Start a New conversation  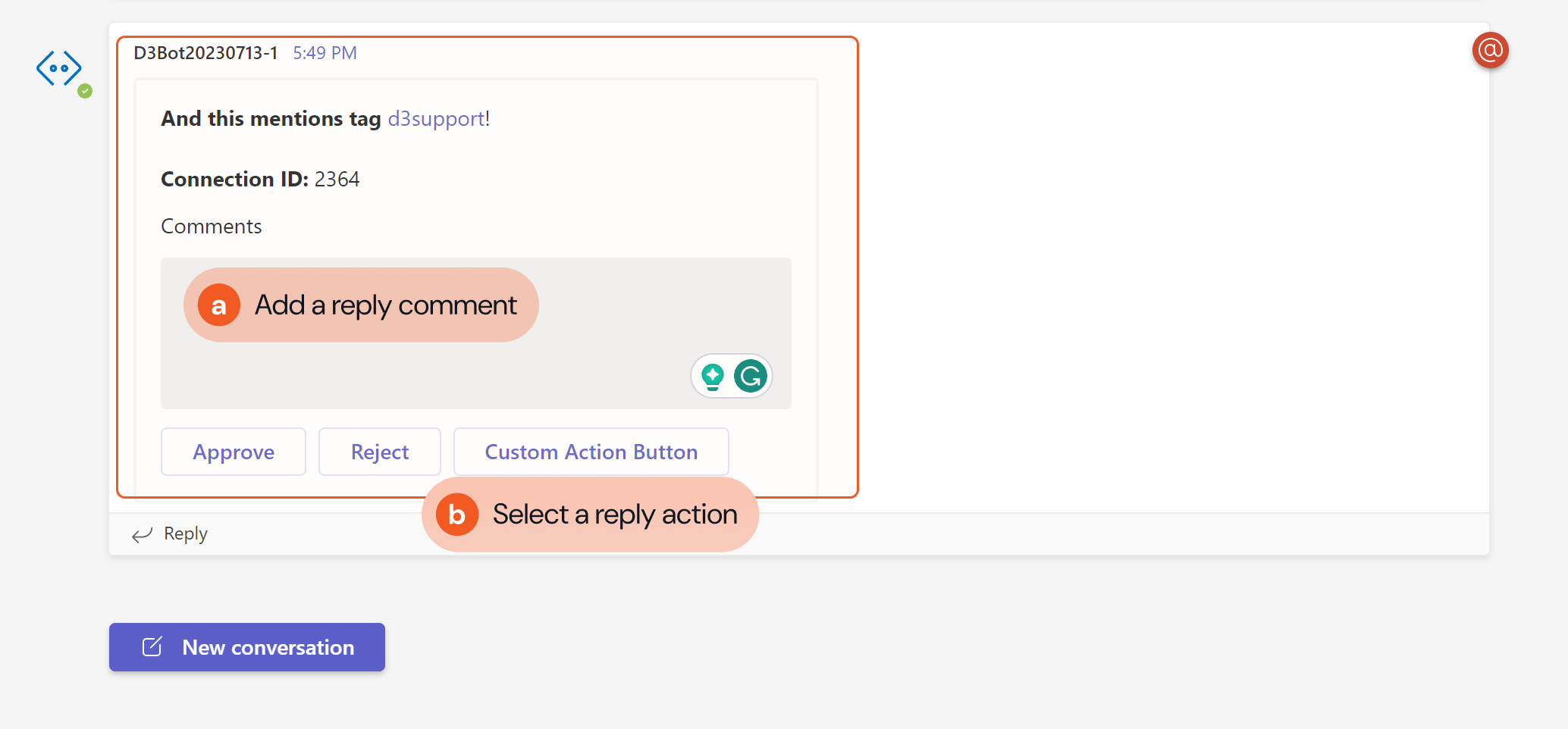[247, 647]
